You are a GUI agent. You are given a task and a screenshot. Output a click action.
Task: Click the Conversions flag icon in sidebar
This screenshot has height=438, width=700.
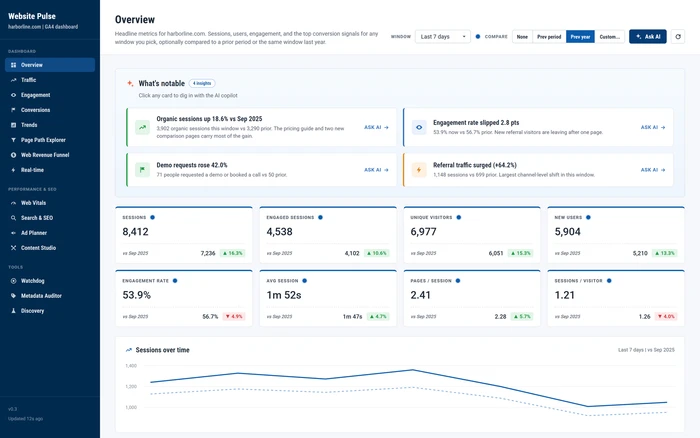coord(13,110)
